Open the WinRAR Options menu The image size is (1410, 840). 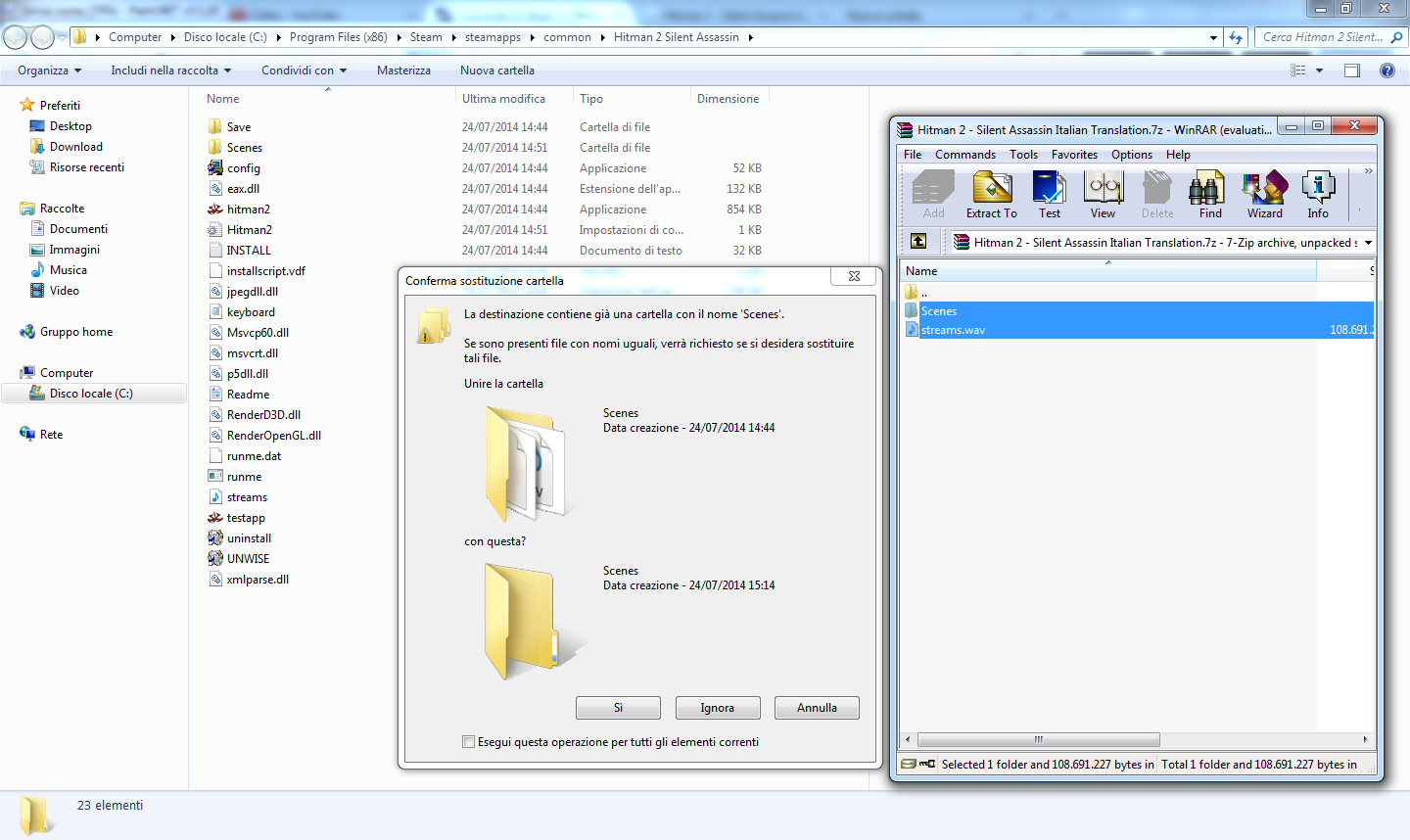click(1132, 155)
